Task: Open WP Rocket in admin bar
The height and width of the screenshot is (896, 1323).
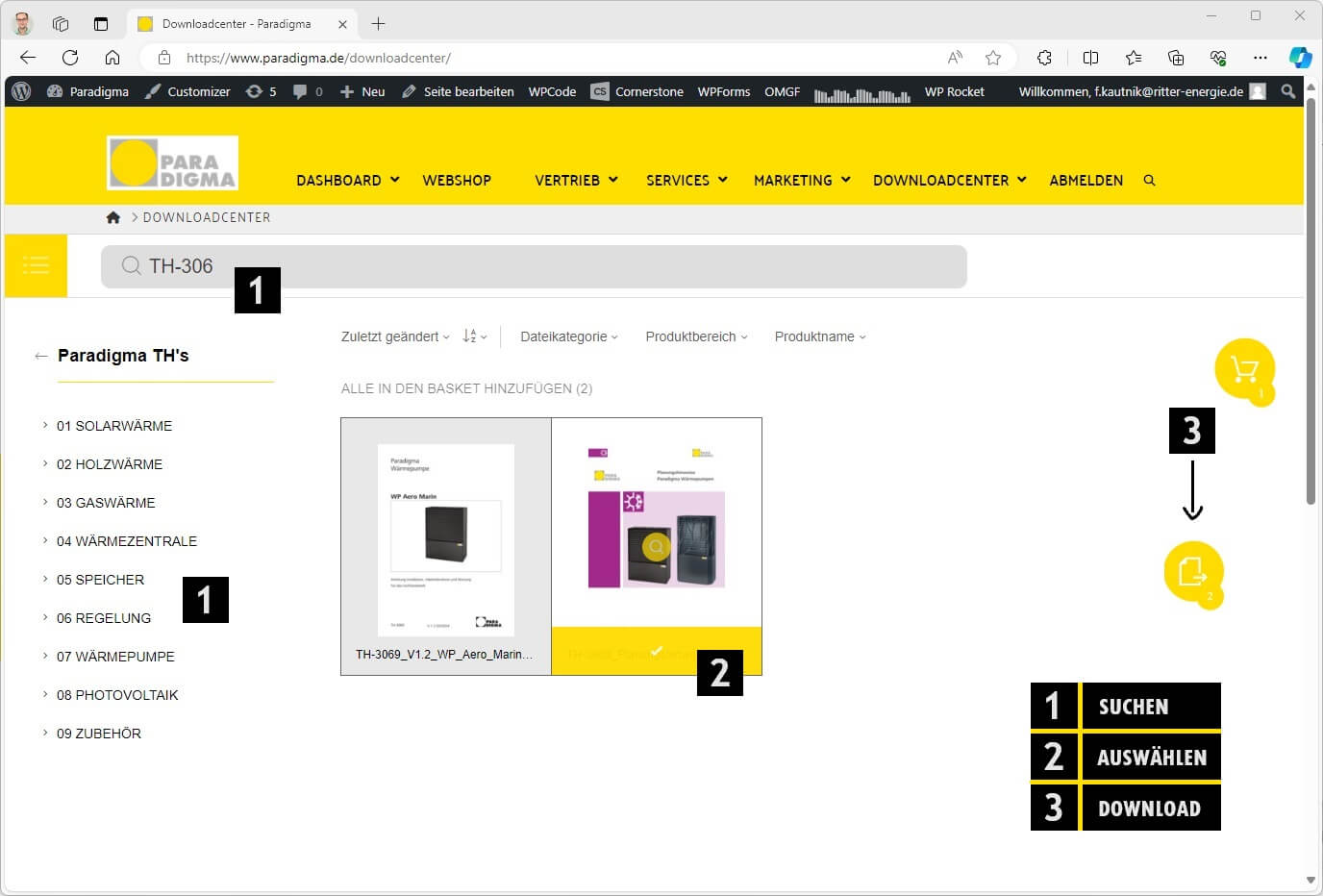Action: point(954,91)
